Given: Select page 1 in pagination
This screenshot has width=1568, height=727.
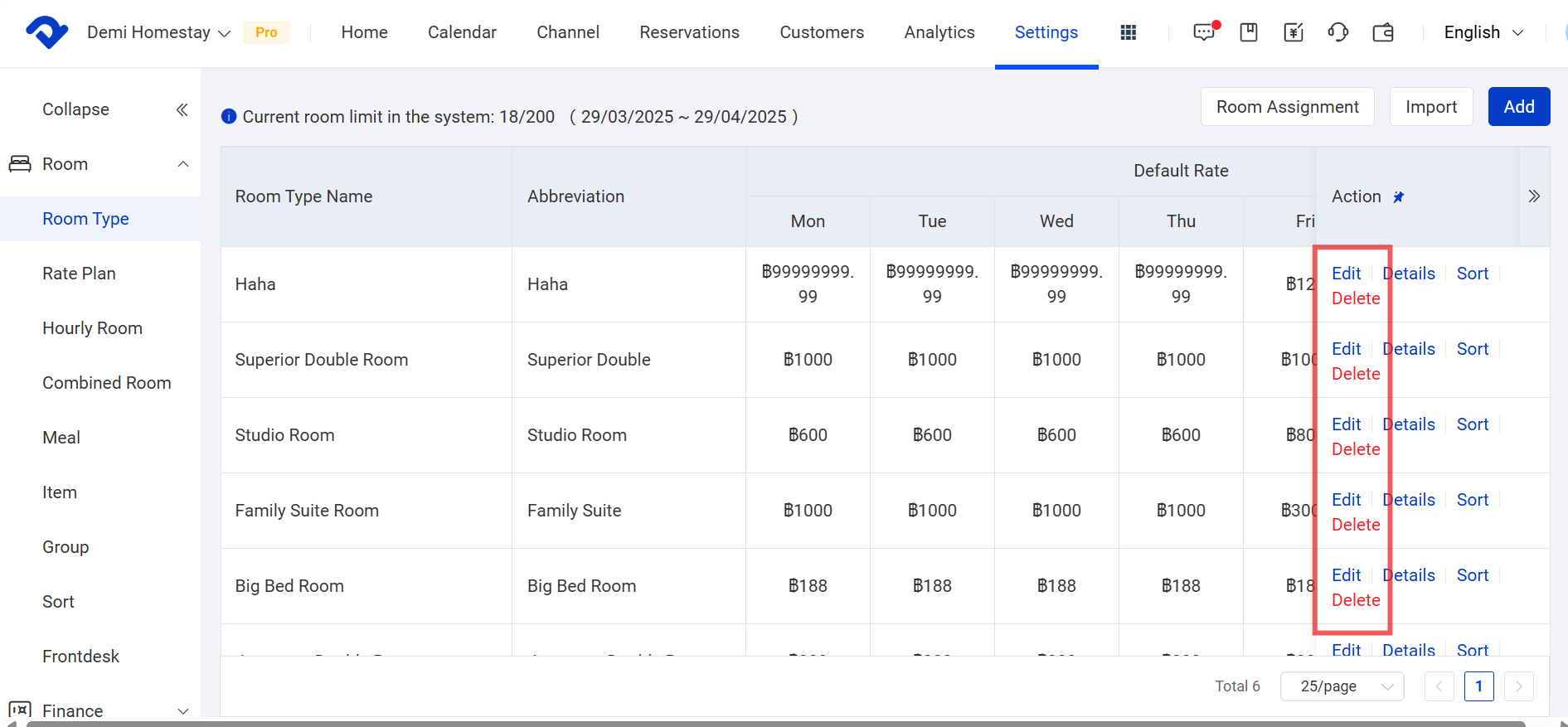Looking at the screenshot, I should [1478, 686].
